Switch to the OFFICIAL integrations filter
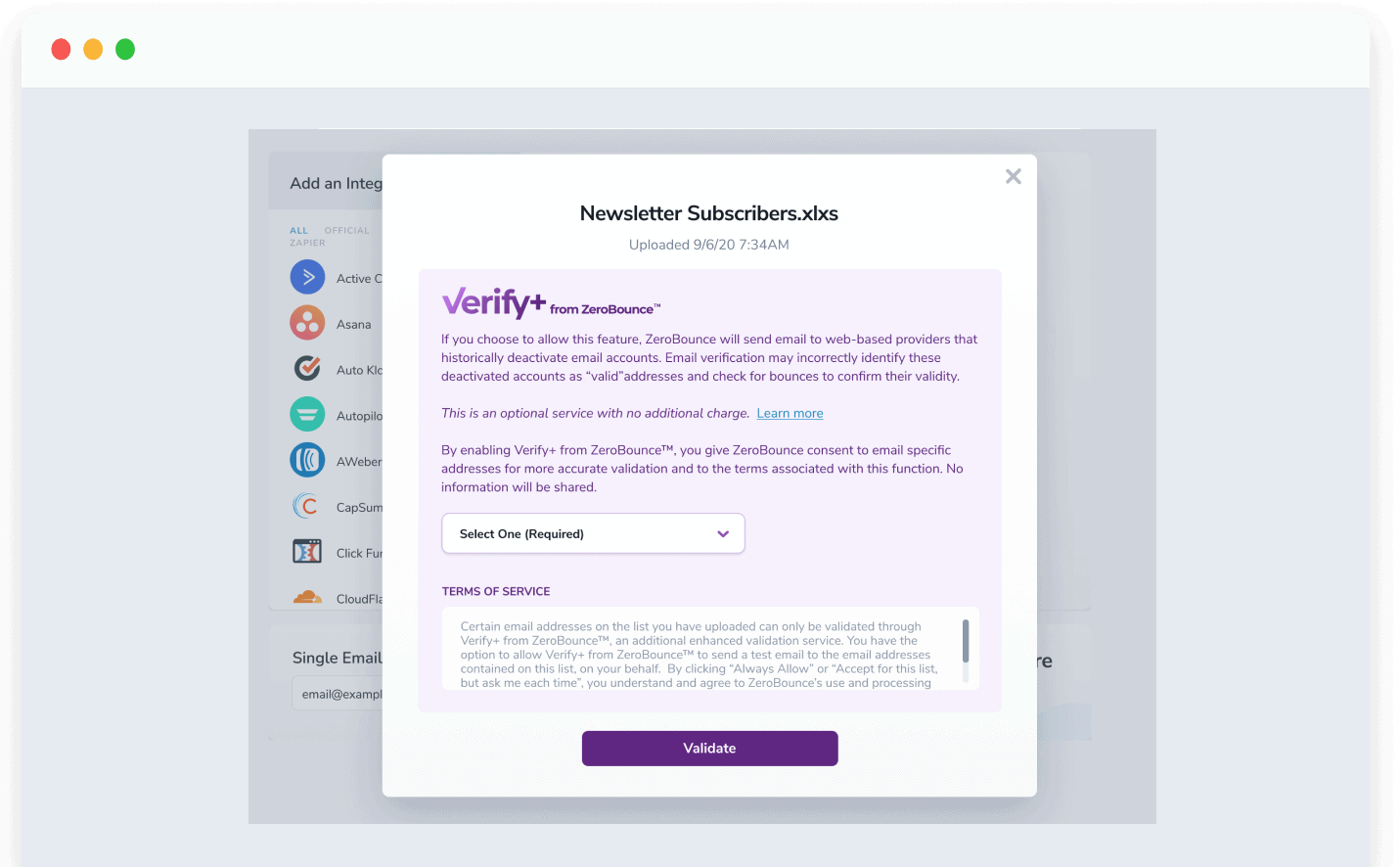The width and height of the screenshot is (1400, 867). (348, 230)
